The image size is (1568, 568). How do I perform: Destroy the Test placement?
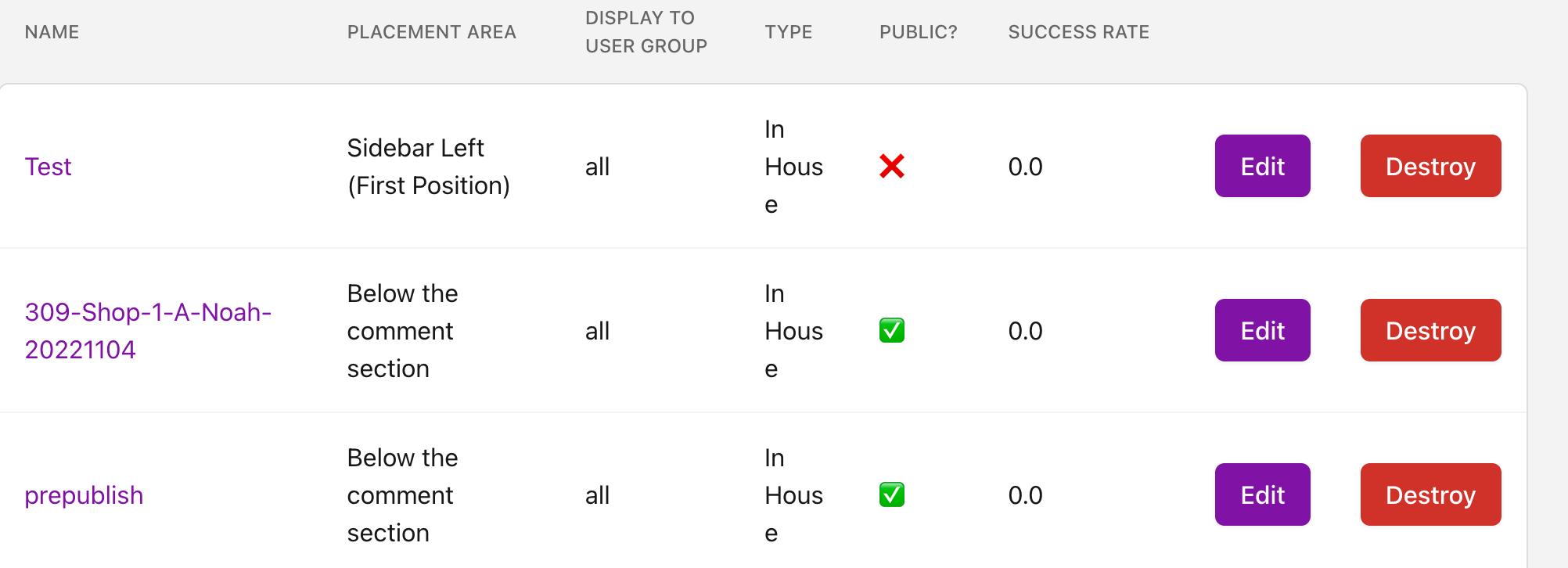[x=1430, y=166]
